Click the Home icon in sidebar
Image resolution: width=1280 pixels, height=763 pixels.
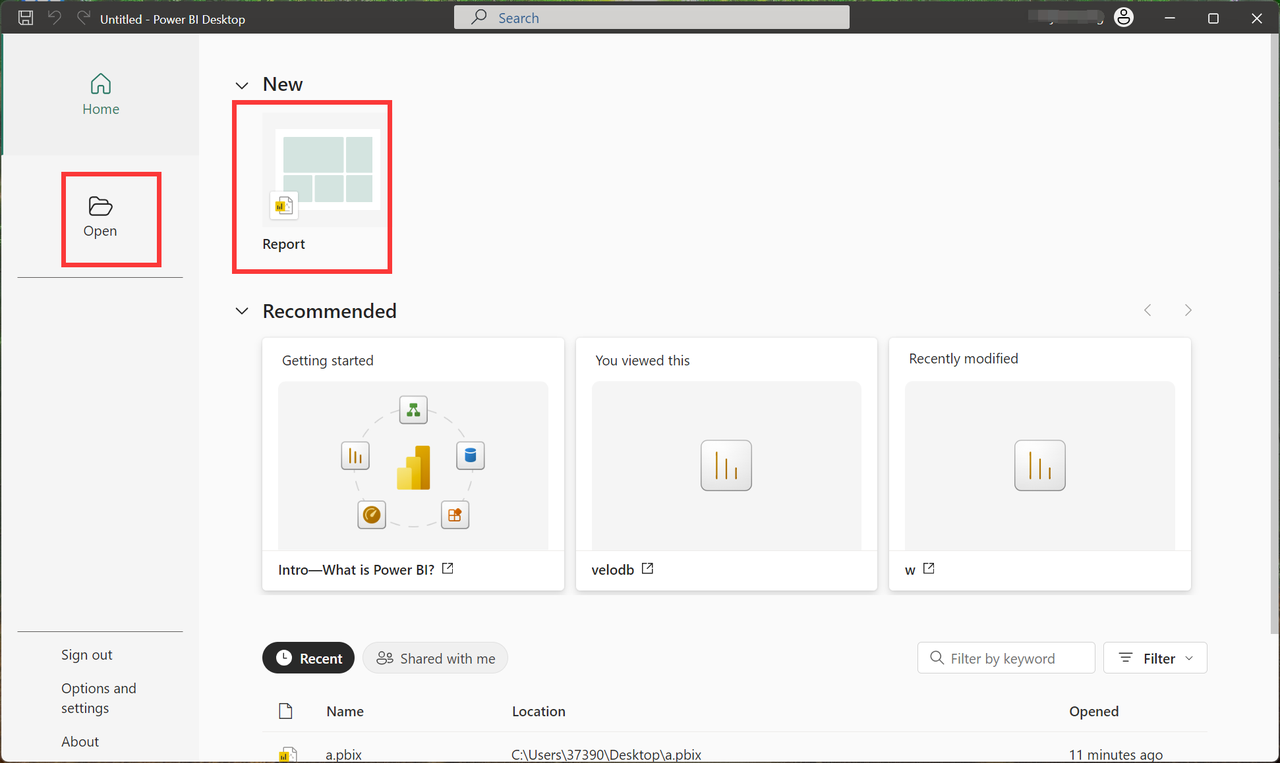pos(100,84)
